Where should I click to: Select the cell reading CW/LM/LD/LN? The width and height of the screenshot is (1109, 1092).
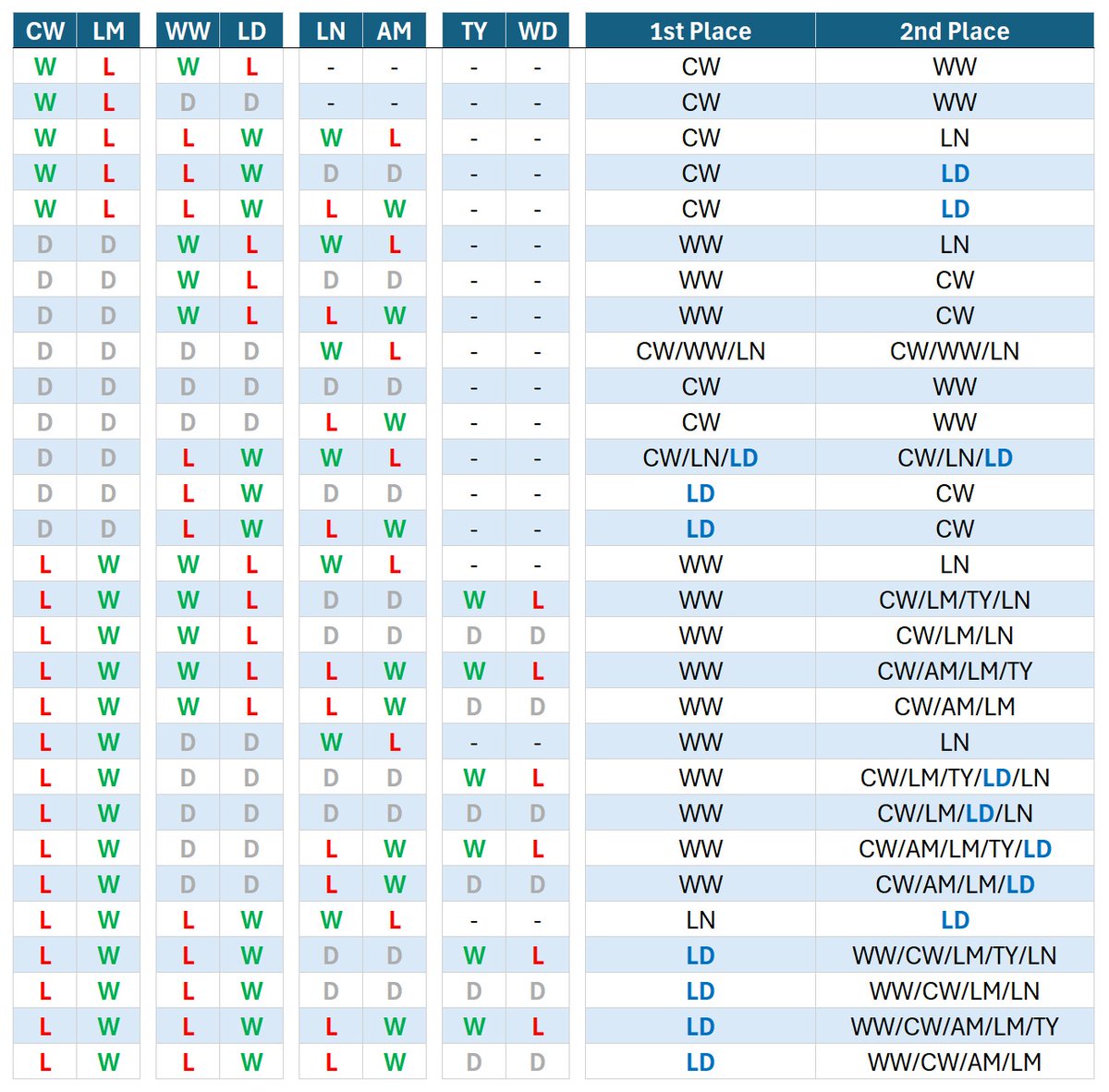955,814
